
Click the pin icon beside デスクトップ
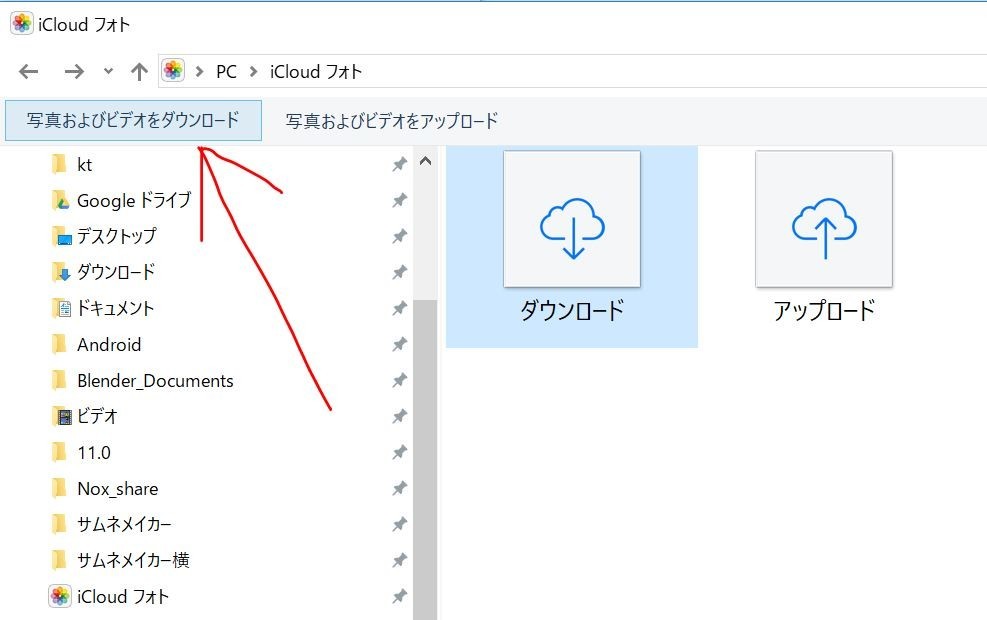[399, 237]
